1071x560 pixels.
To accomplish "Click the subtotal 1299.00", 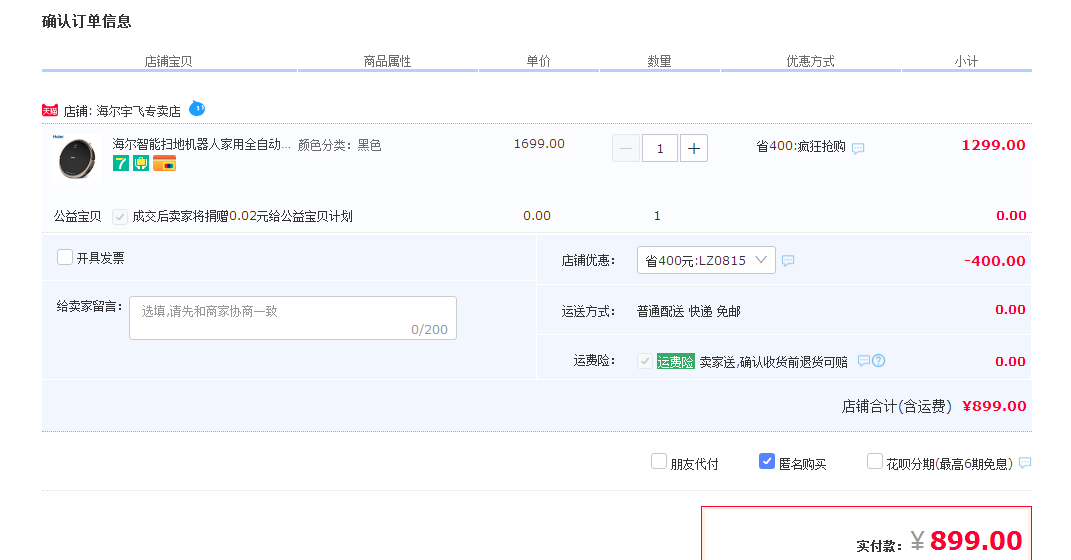I will 993,145.
